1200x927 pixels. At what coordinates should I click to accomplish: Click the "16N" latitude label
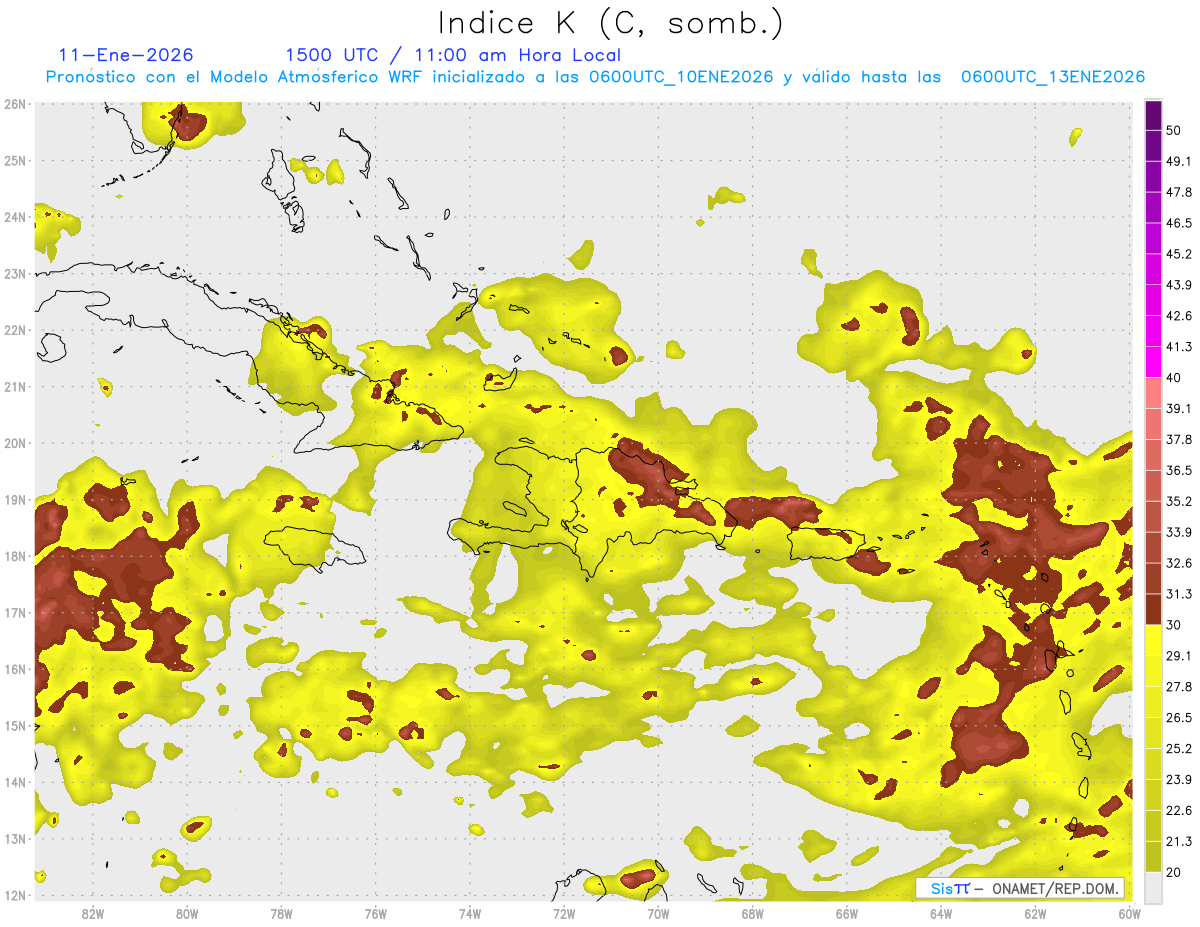click(x=15, y=669)
